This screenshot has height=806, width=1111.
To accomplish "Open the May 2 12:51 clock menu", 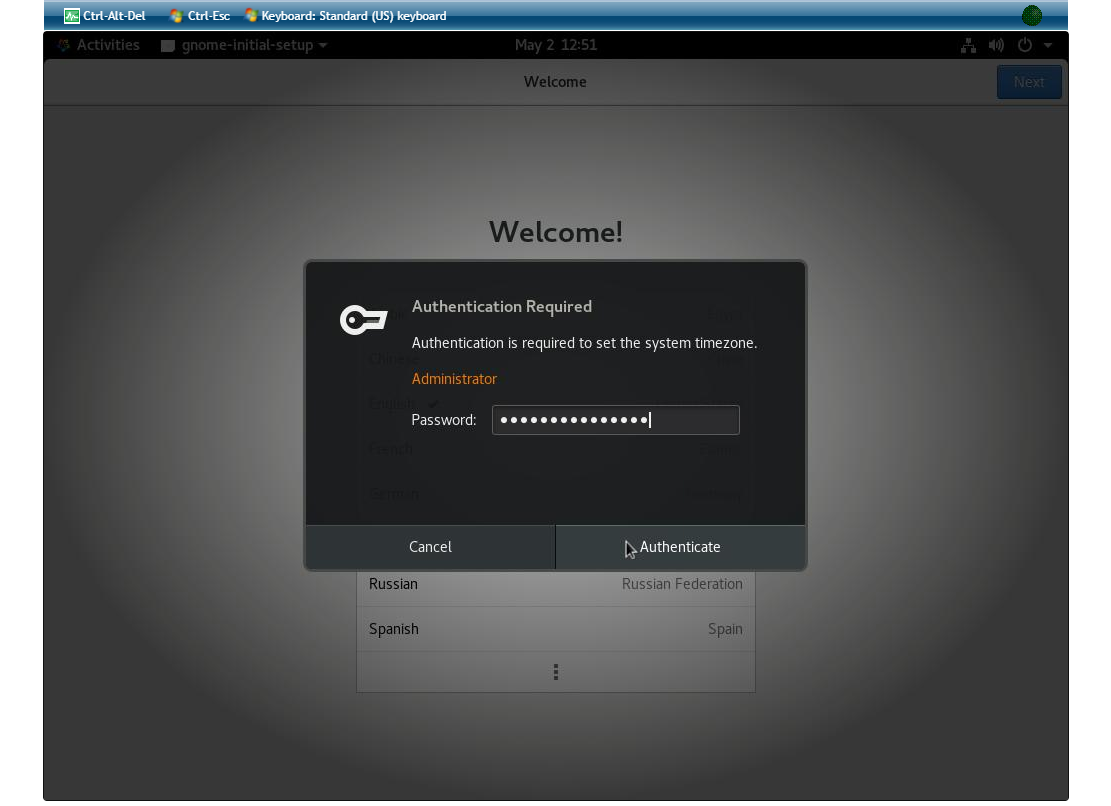I will coord(555,45).
